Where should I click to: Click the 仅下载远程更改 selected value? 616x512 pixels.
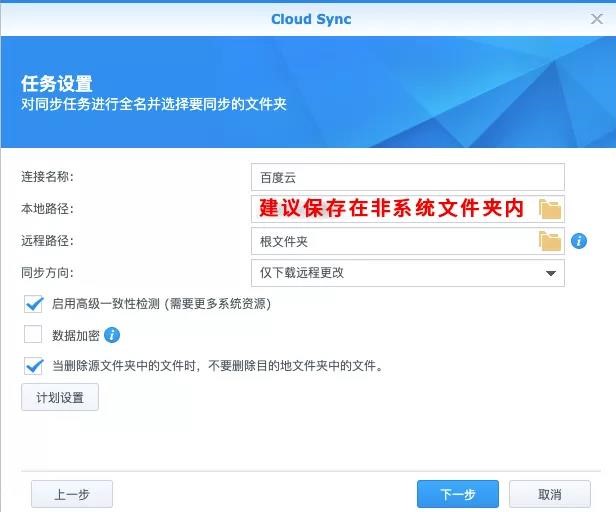coord(302,273)
